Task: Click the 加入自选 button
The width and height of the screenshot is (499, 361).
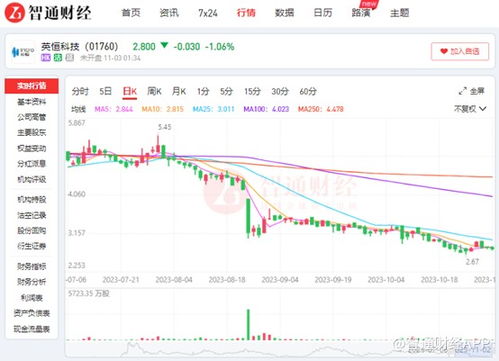Action: coord(460,51)
